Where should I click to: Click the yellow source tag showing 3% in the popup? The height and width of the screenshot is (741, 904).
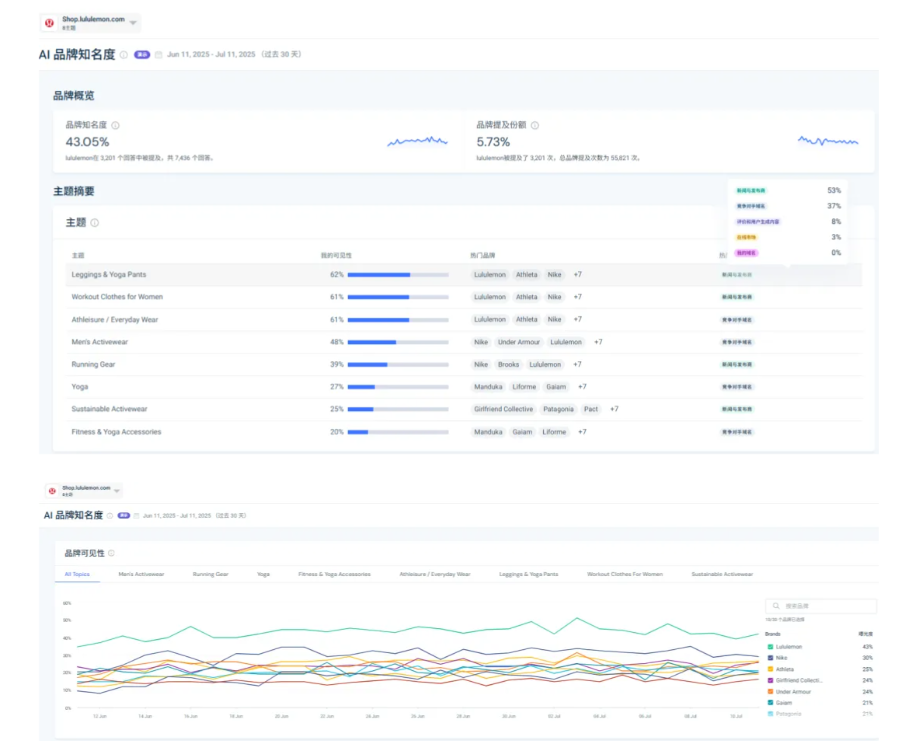coord(747,237)
